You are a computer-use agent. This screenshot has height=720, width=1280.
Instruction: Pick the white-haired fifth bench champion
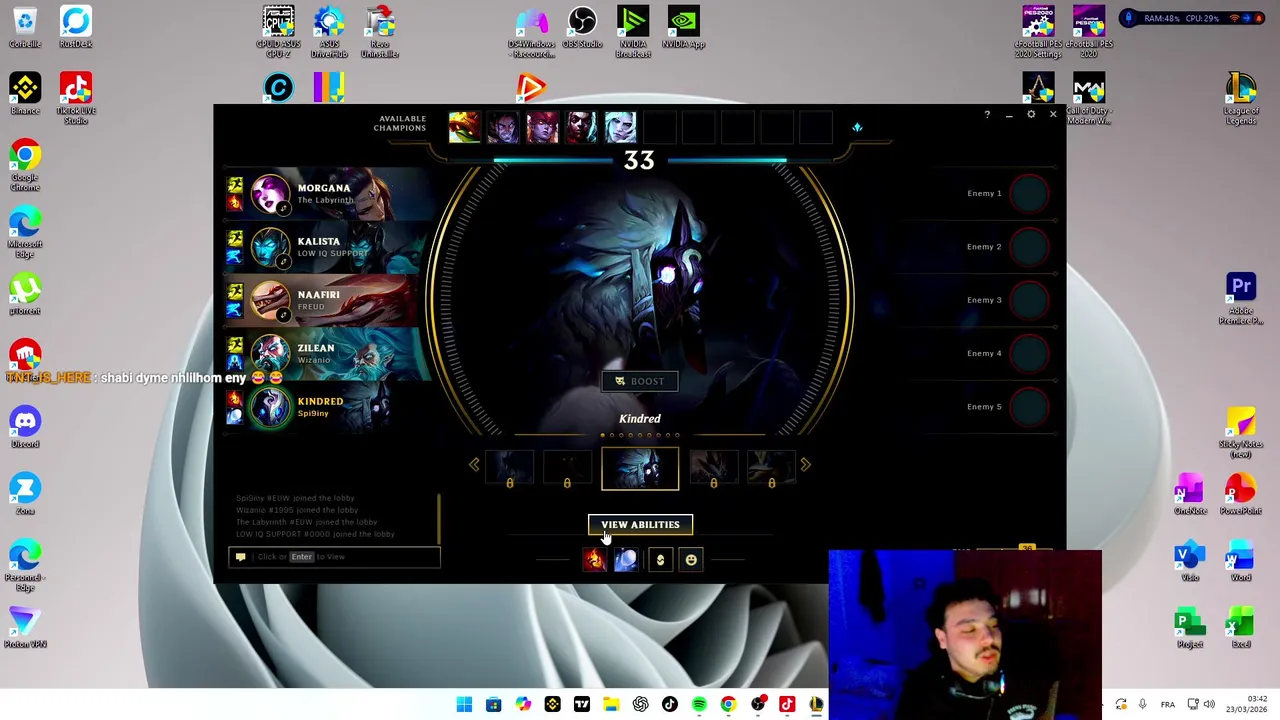tap(620, 127)
